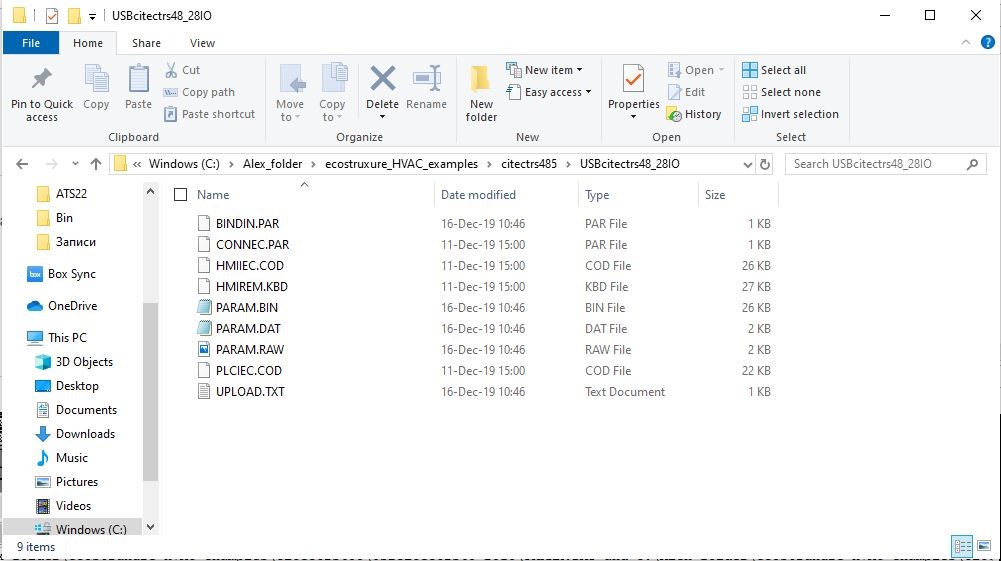
Task: Open the File tab
Action: 31,43
